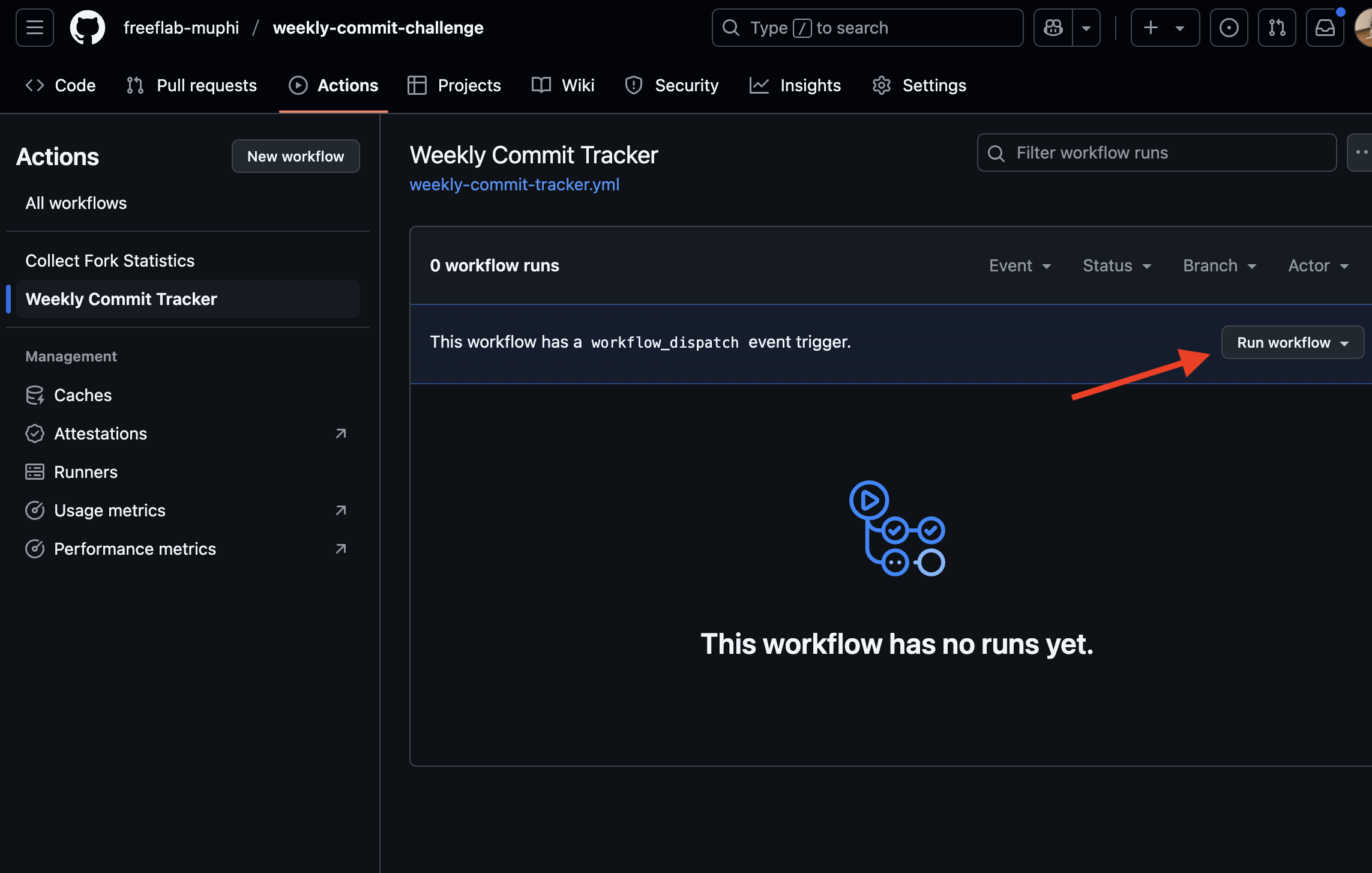This screenshot has height=873, width=1372.
Task: Open pull requests icon in header
Action: [x=1277, y=28]
